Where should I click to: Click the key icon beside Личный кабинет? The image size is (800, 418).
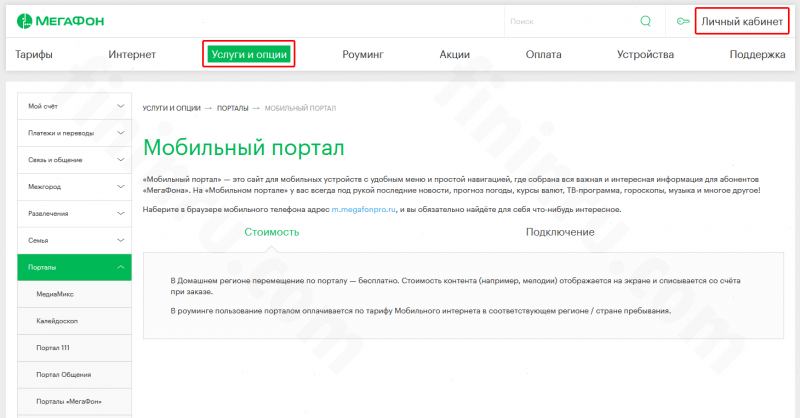tap(683, 21)
